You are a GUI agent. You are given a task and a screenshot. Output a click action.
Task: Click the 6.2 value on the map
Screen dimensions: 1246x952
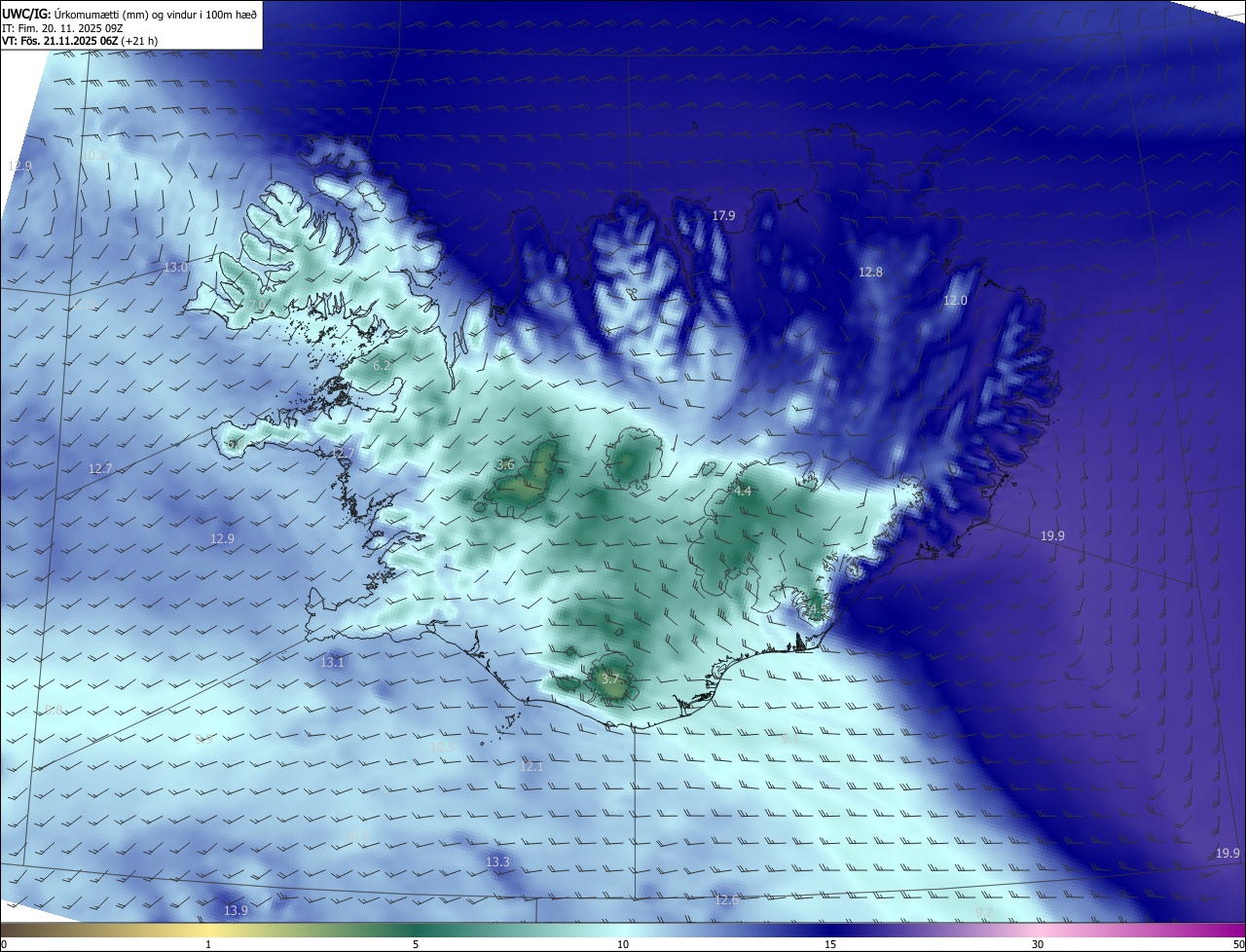382,366
